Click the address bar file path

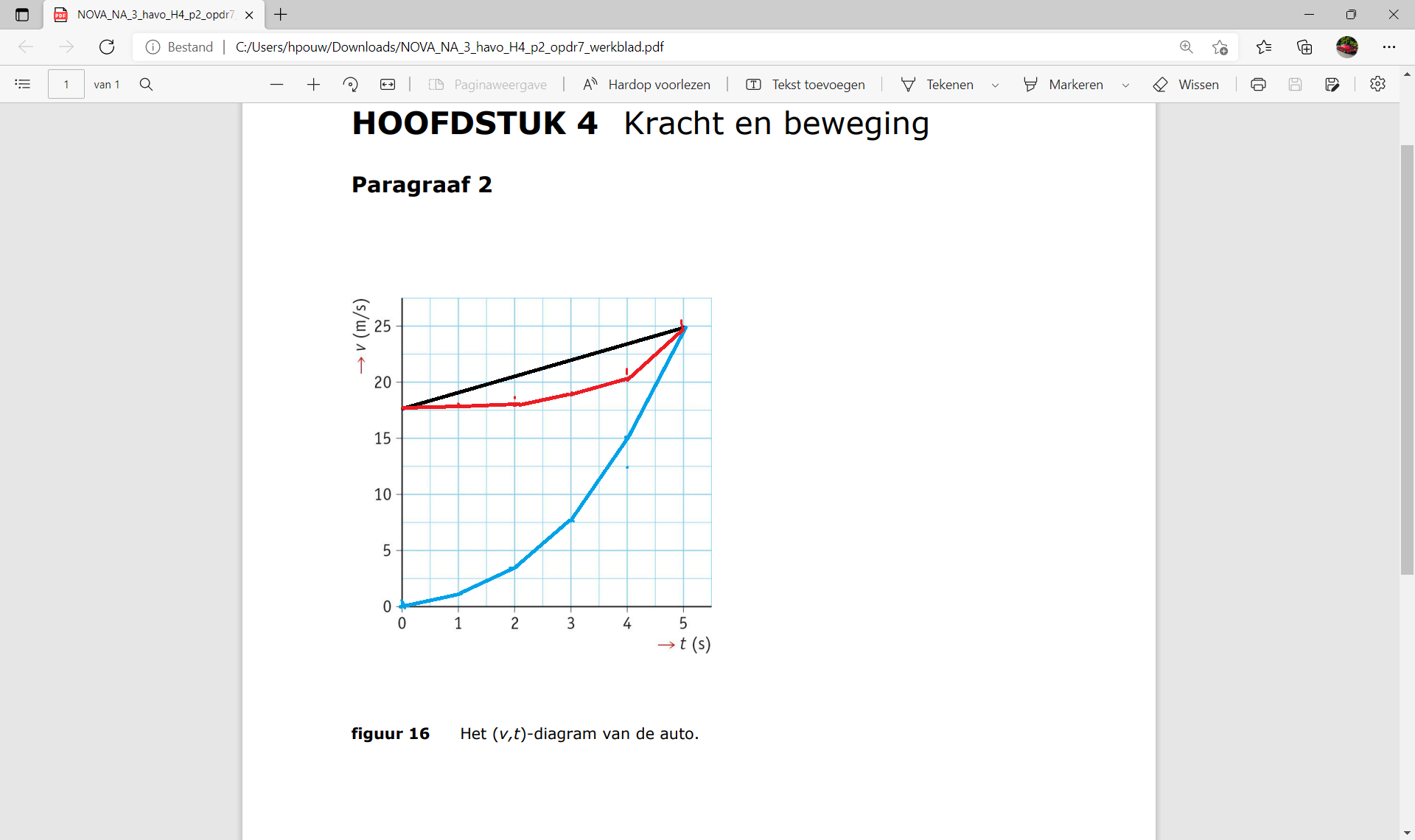[x=450, y=47]
